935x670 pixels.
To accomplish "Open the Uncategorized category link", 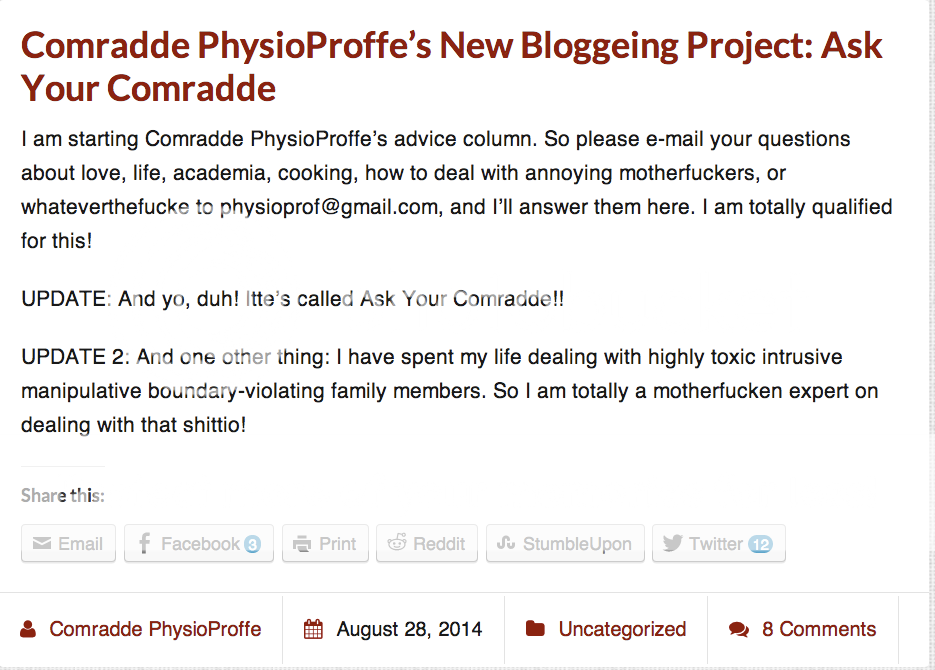I will tap(622, 629).
